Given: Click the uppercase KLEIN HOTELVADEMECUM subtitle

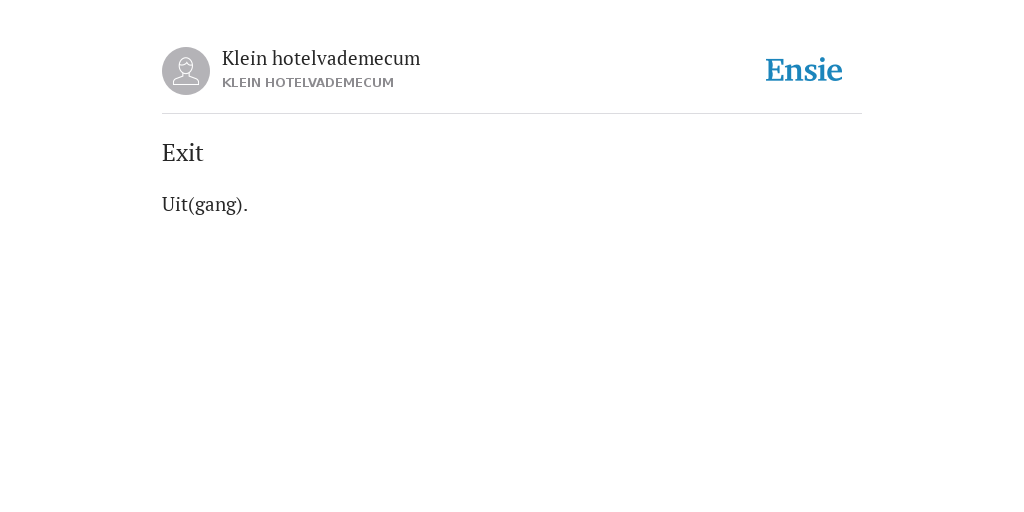Looking at the screenshot, I should pyautogui.click(x=308, y=83).
